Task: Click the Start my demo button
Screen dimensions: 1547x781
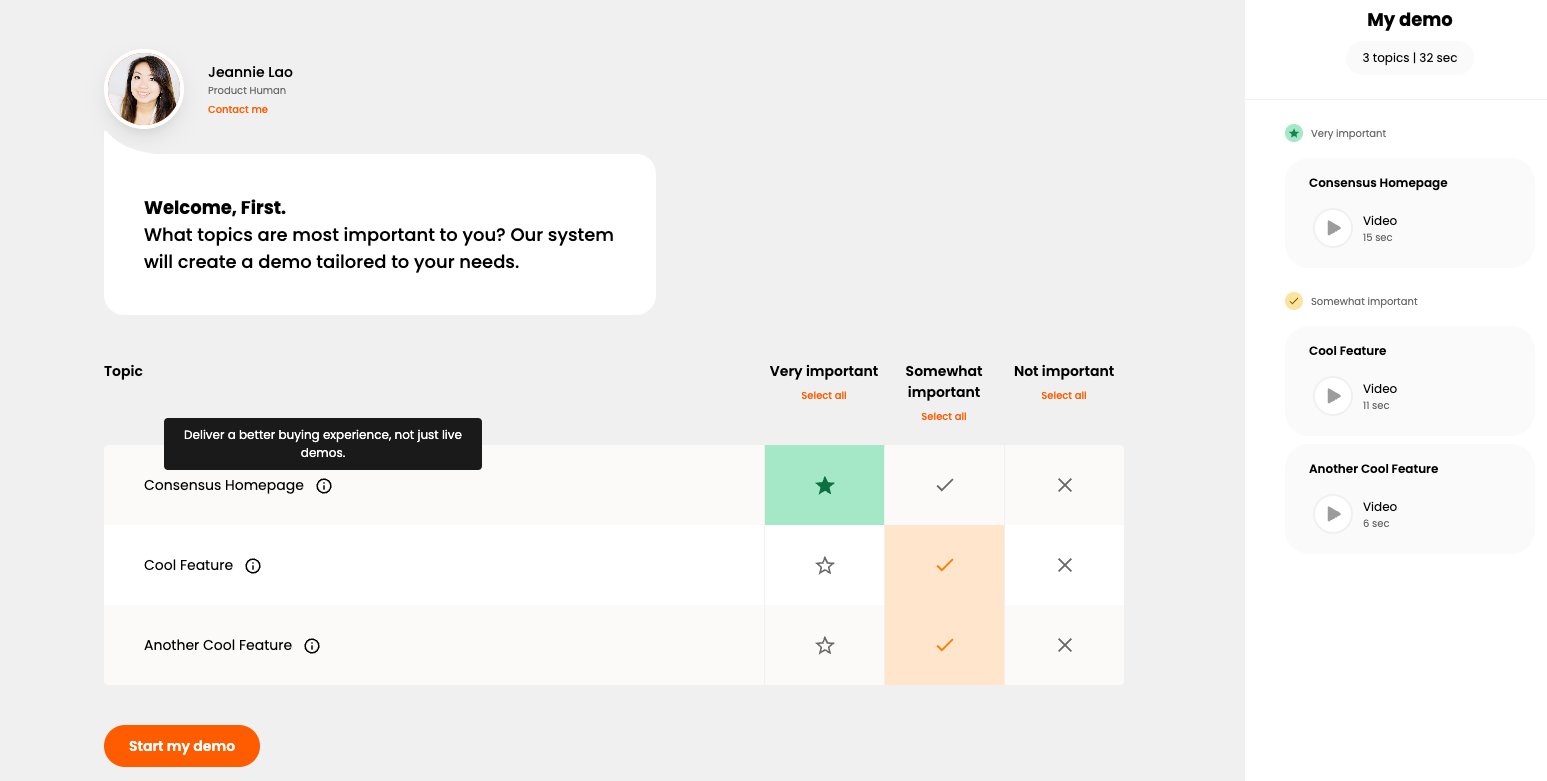Action: (182, 746)
